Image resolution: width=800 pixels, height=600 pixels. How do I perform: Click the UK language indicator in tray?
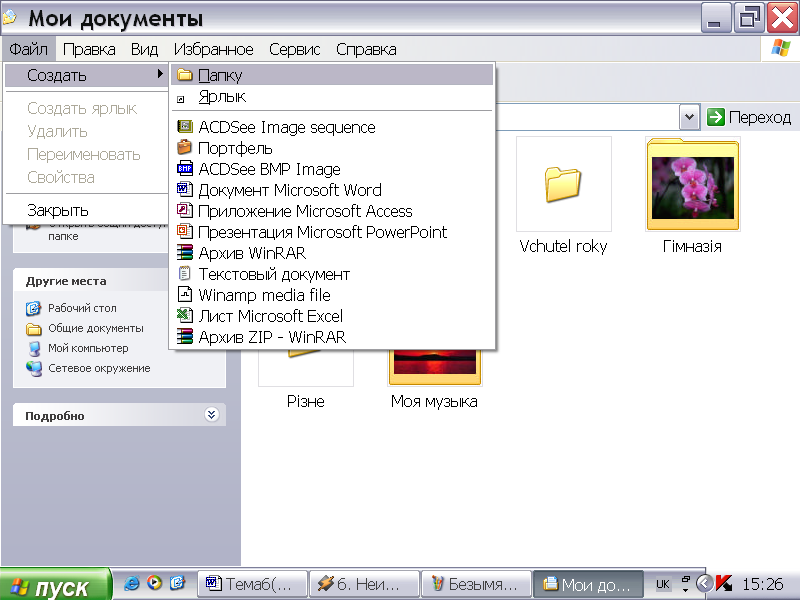[663, 584]
